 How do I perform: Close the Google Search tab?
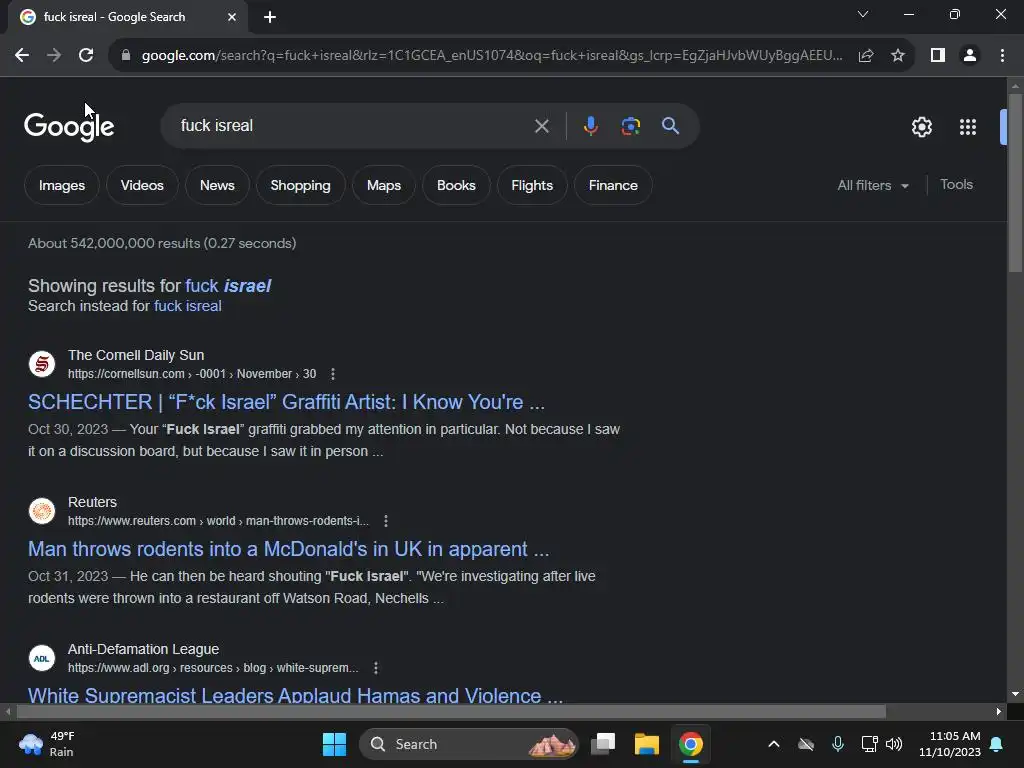coord(232,17)
